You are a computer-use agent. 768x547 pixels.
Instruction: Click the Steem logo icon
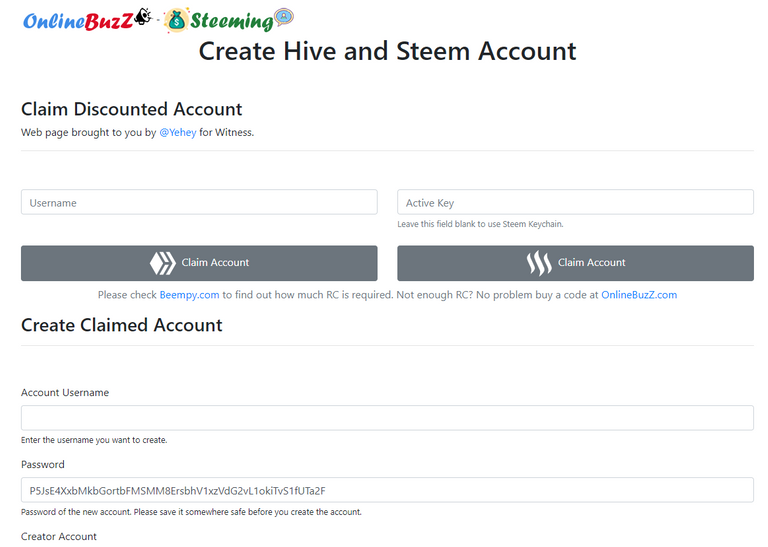(539, 263)
